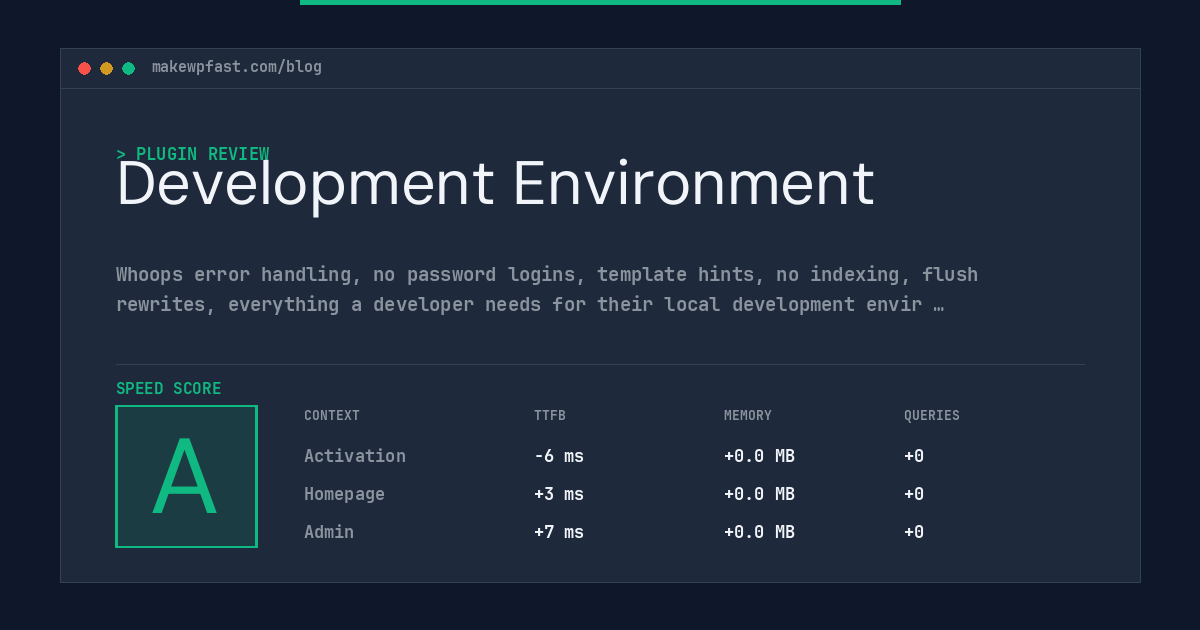Viewport: 1200px width, 630px height.
Task: Select the Activation row label
Action: pyautogui.click(x=355, y=456)
